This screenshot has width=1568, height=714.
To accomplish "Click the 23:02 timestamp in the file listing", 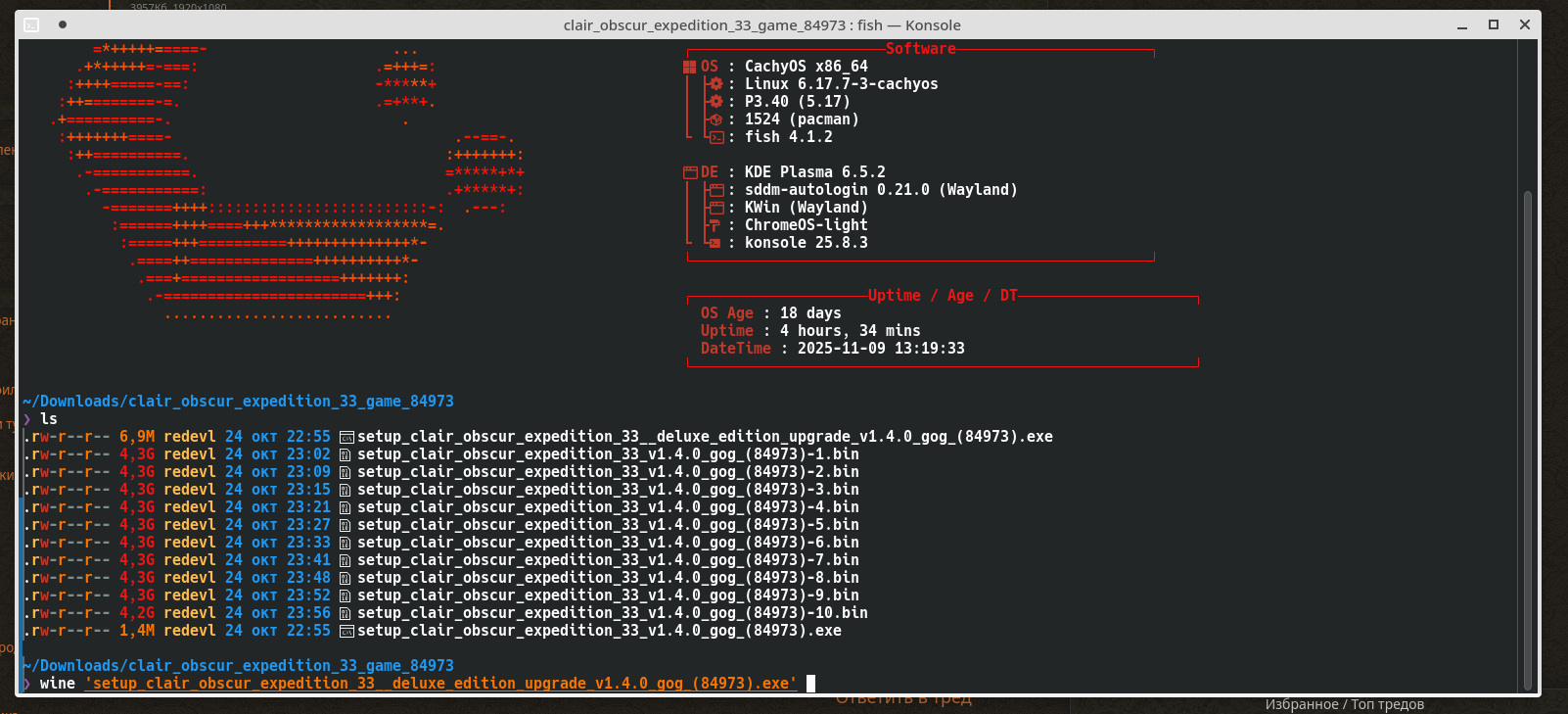I will [x=308, y=454].
